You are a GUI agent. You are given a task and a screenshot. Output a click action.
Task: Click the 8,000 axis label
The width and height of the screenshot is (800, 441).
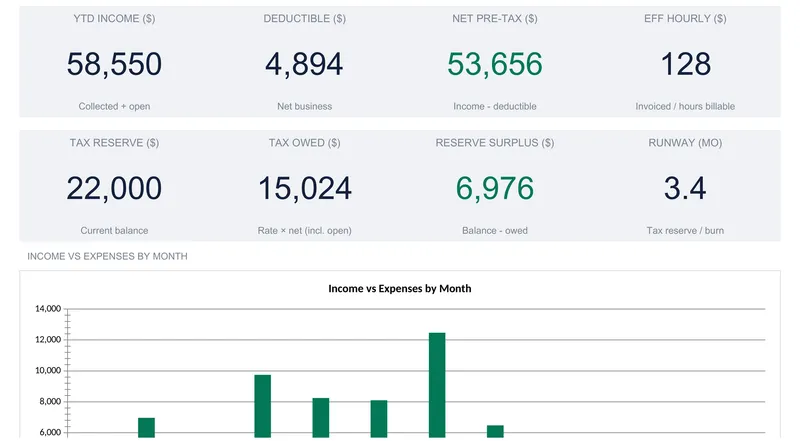pos(50,402)
